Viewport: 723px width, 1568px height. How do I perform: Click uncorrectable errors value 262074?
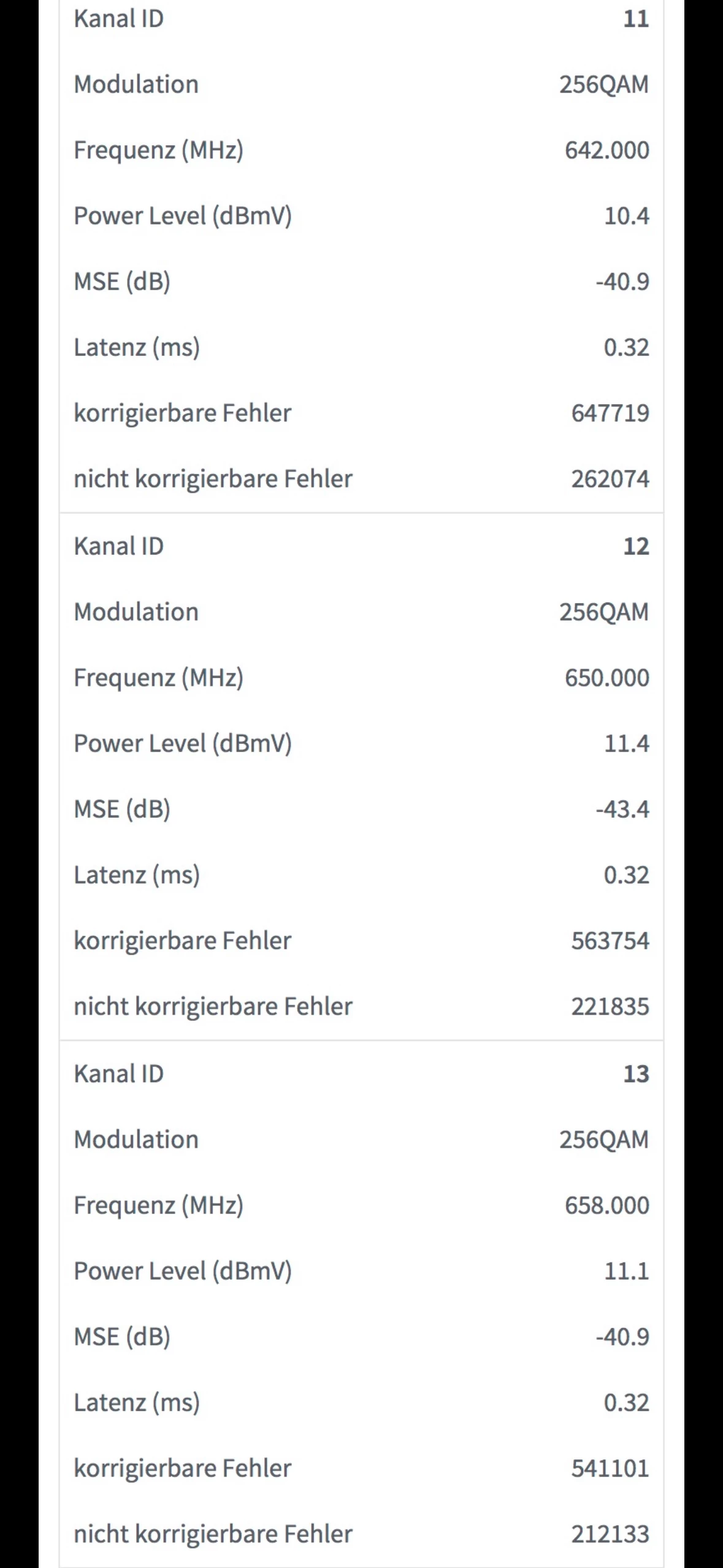[610, 478]
